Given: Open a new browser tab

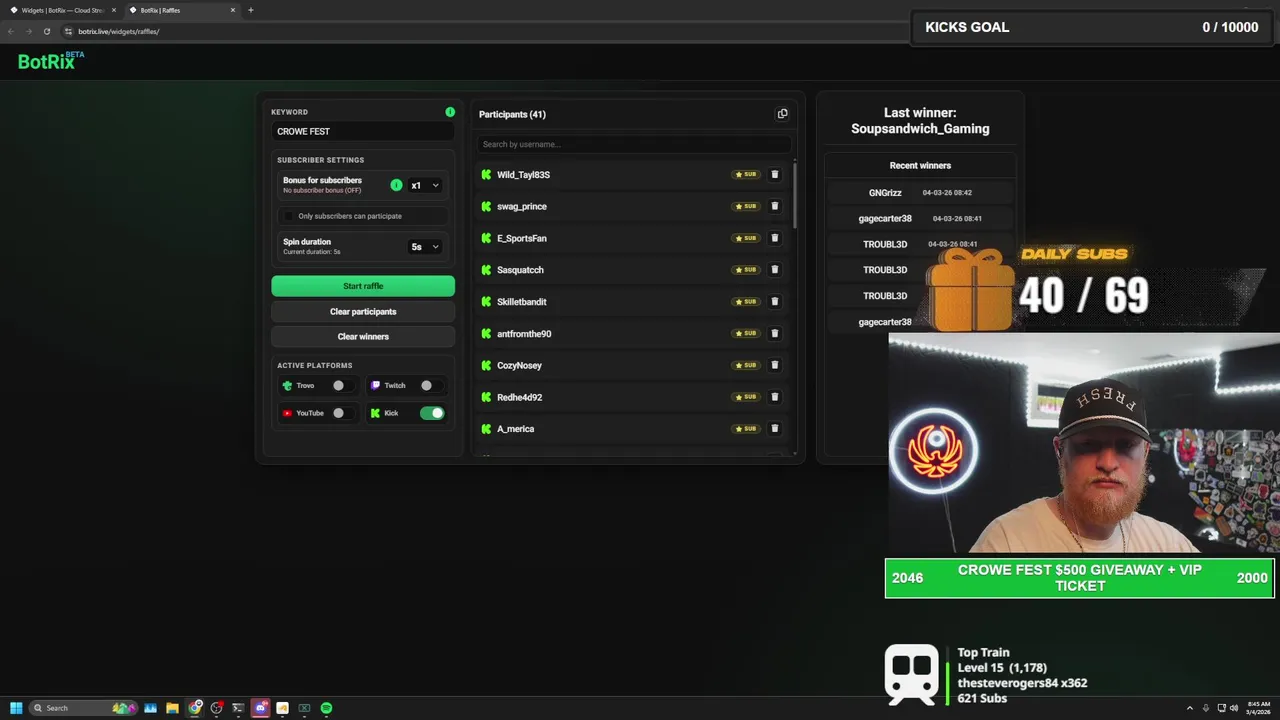Looking at the screenshot, I should (250, 10).
